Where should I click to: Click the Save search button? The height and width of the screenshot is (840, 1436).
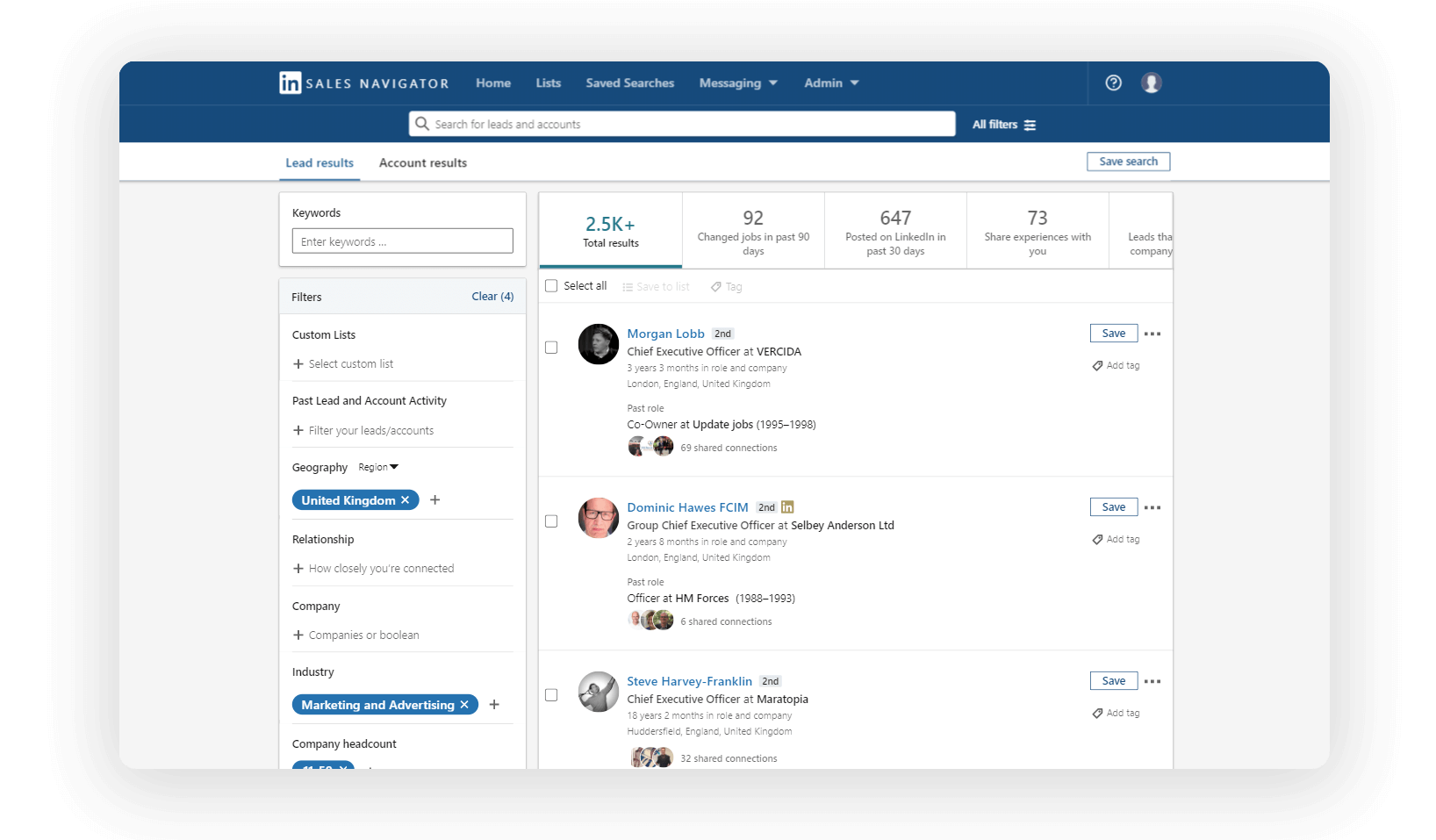[x=1128, y=162]
